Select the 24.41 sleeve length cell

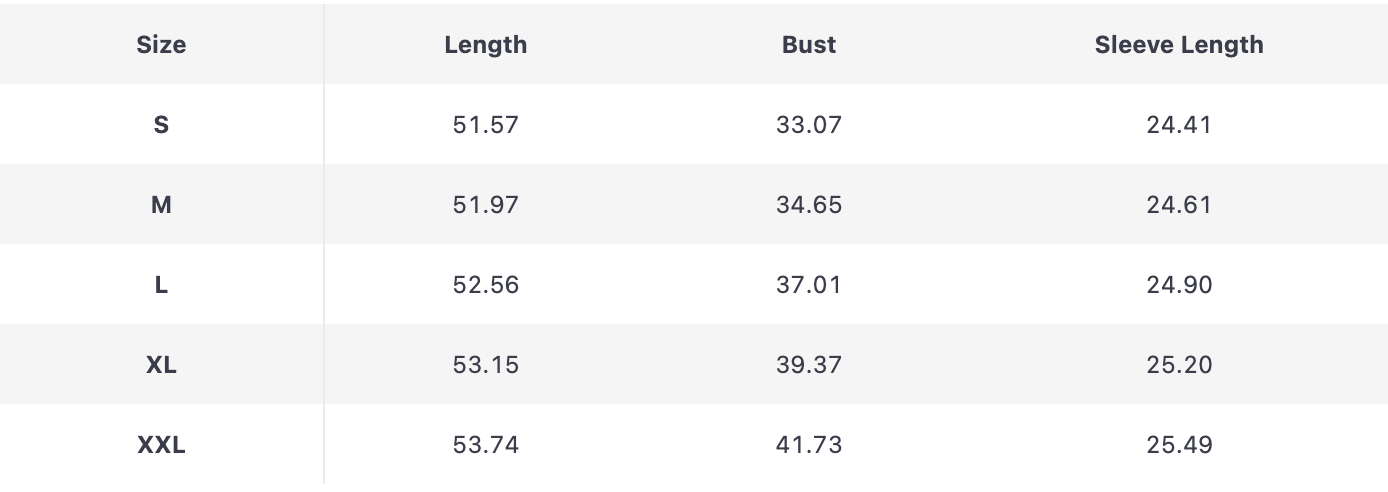click(x=1179, y=125)
